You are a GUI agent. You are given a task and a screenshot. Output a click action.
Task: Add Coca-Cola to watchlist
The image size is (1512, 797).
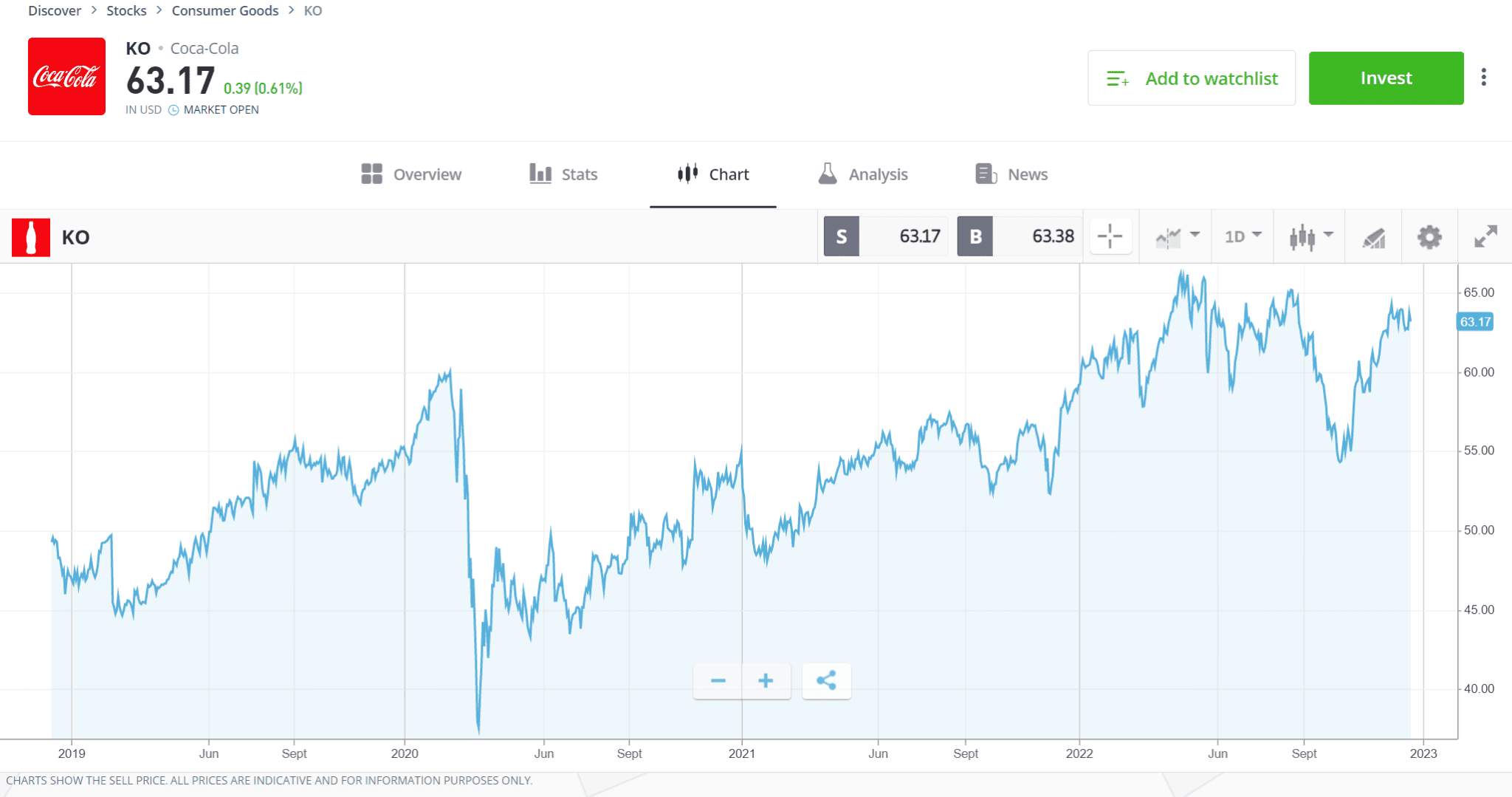click(x=1191, y=78)
